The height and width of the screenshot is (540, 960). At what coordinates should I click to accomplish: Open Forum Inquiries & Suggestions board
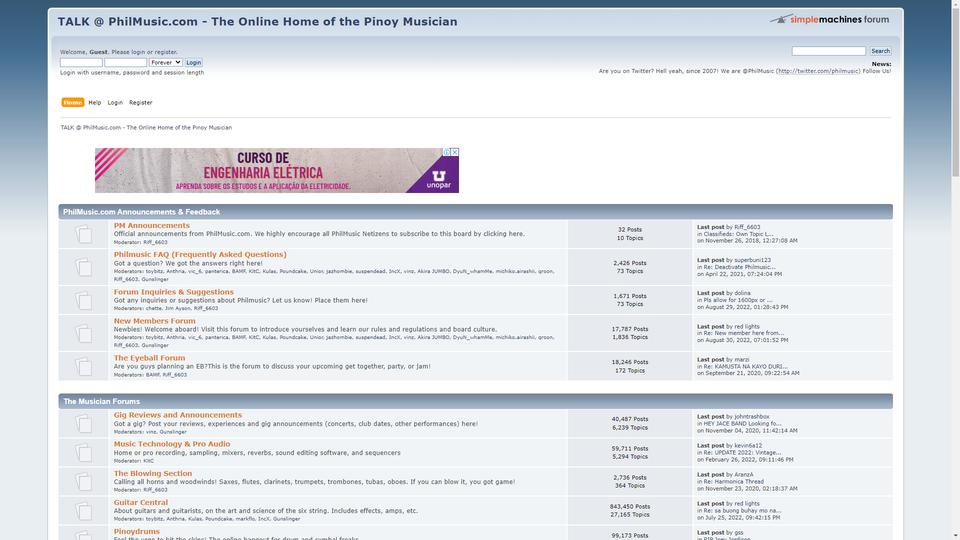173,292
